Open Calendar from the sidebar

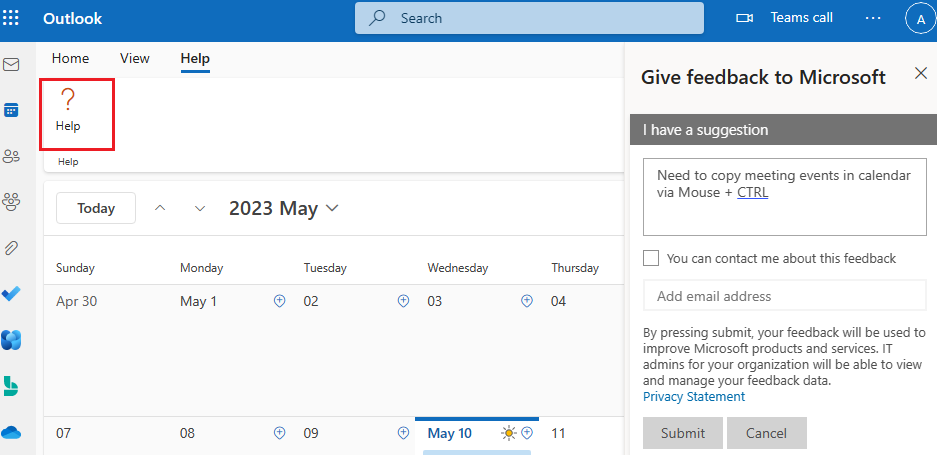tap(11, 110)
